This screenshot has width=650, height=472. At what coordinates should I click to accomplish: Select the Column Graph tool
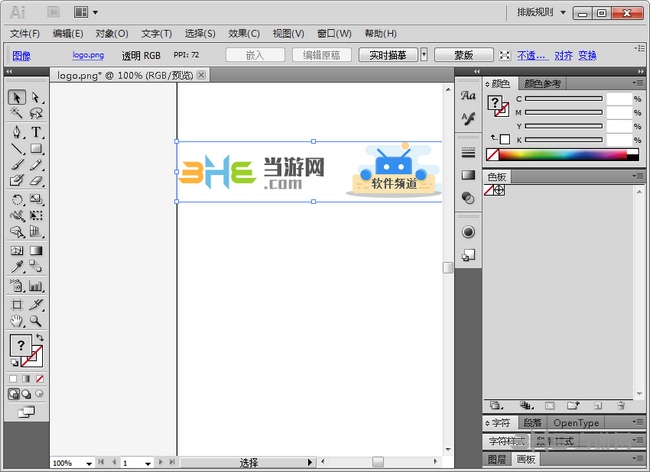36,286
